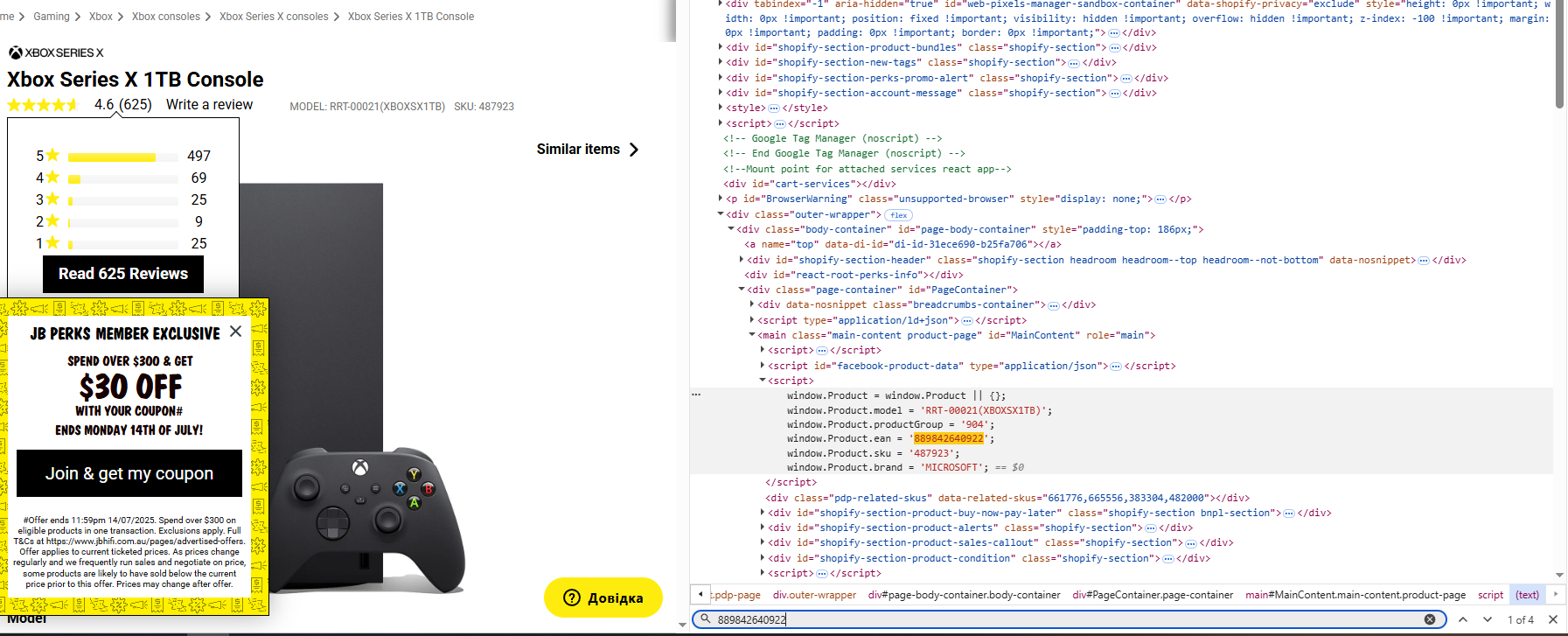
Task: Filter reviews by 4 star bar
Action: pyautogui.click(x=123, y=178)
